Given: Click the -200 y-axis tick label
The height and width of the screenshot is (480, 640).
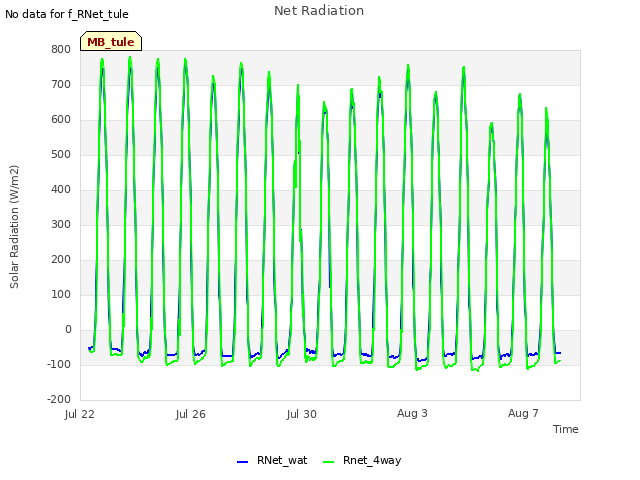Looking at the screenshot, I should pos(59,399).
